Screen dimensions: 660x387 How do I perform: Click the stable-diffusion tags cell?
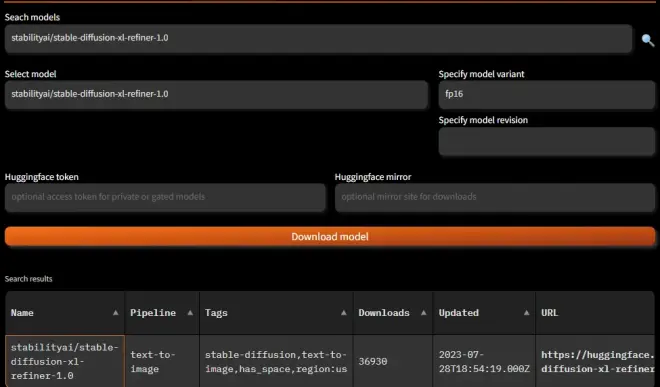[276, 361]
